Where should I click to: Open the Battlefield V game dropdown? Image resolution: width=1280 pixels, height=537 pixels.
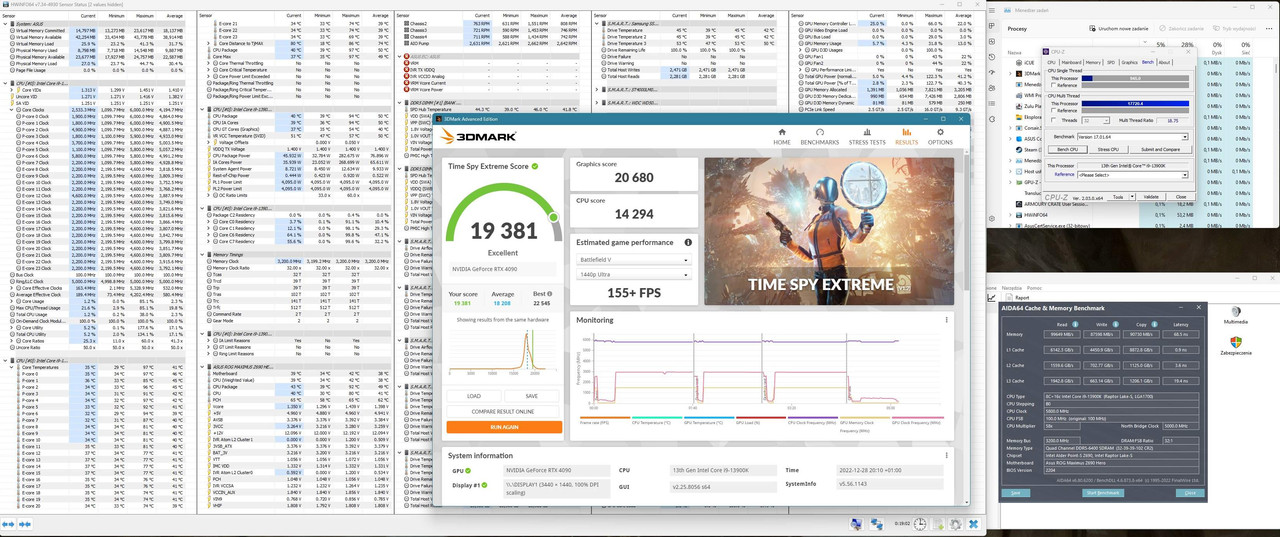(633, 259)
